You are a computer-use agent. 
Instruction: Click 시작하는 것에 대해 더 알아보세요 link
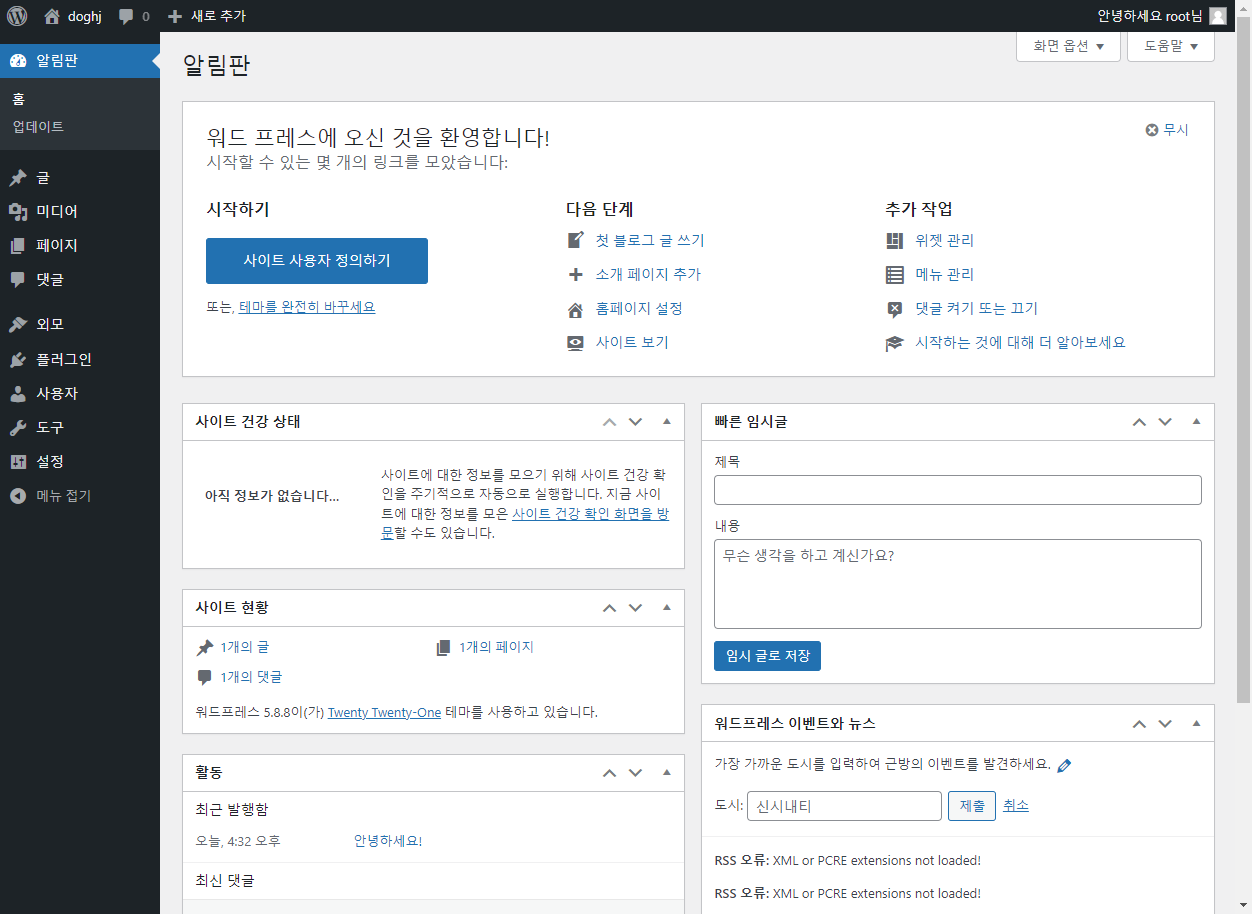pos(1020,342)
